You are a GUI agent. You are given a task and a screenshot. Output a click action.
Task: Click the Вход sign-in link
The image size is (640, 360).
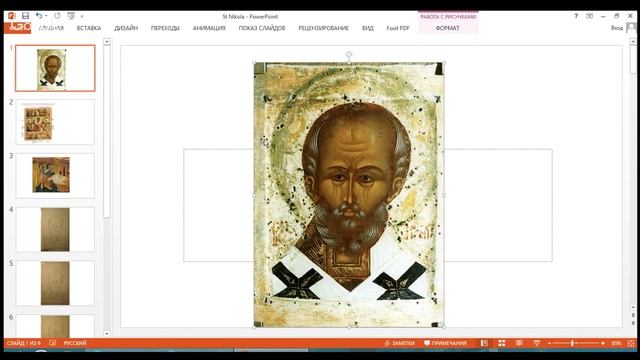(617, 28)
